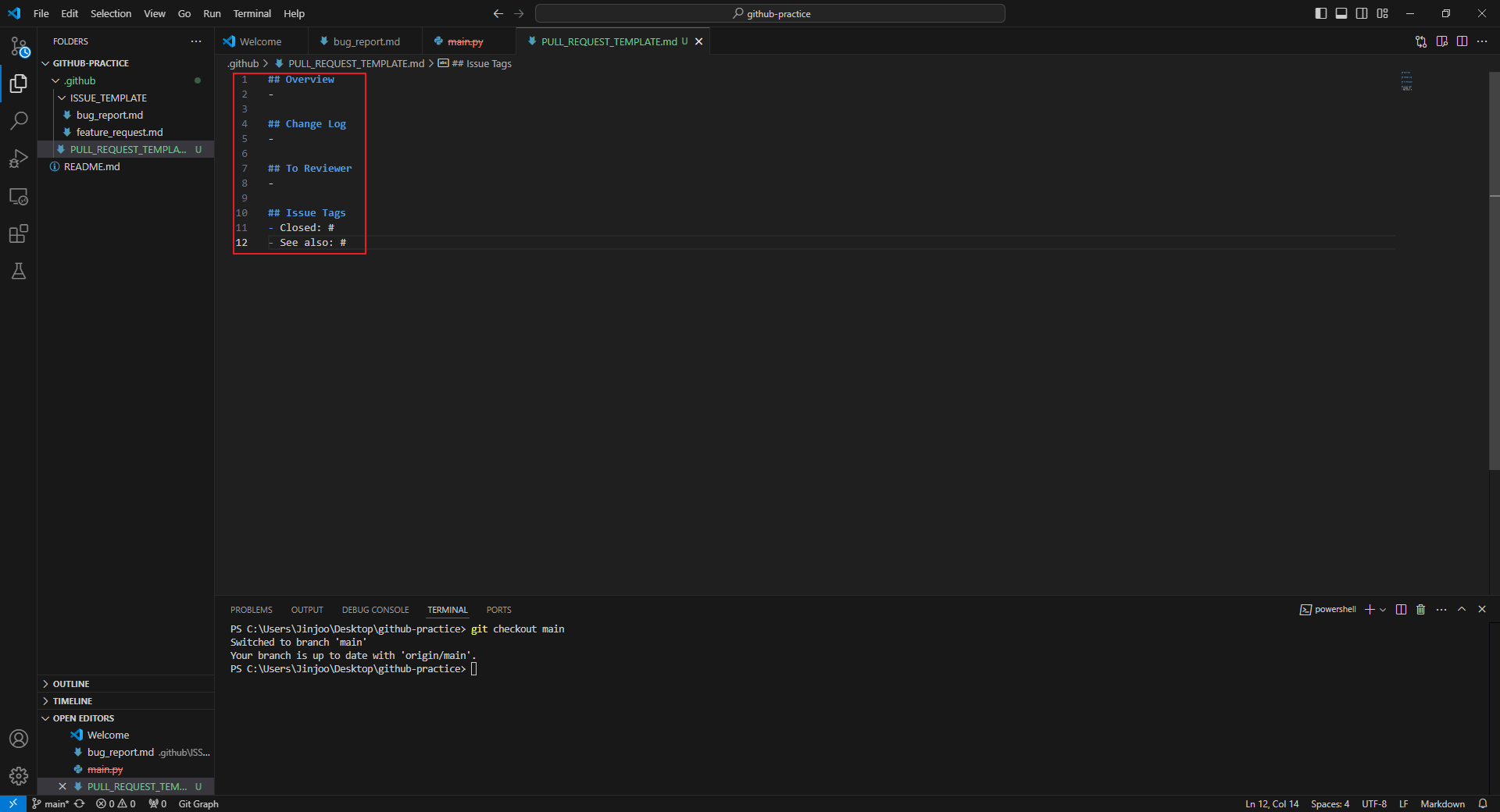Click the main* branch indicator
Screen dimensions: 1500x812
(x=50, y=803)
